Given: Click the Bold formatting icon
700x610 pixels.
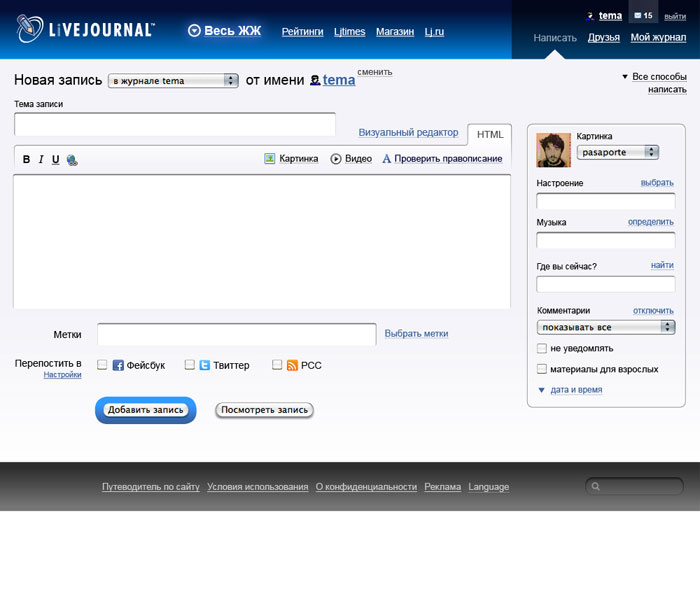Looking at the screenshot, I should (x=27, y=159).
